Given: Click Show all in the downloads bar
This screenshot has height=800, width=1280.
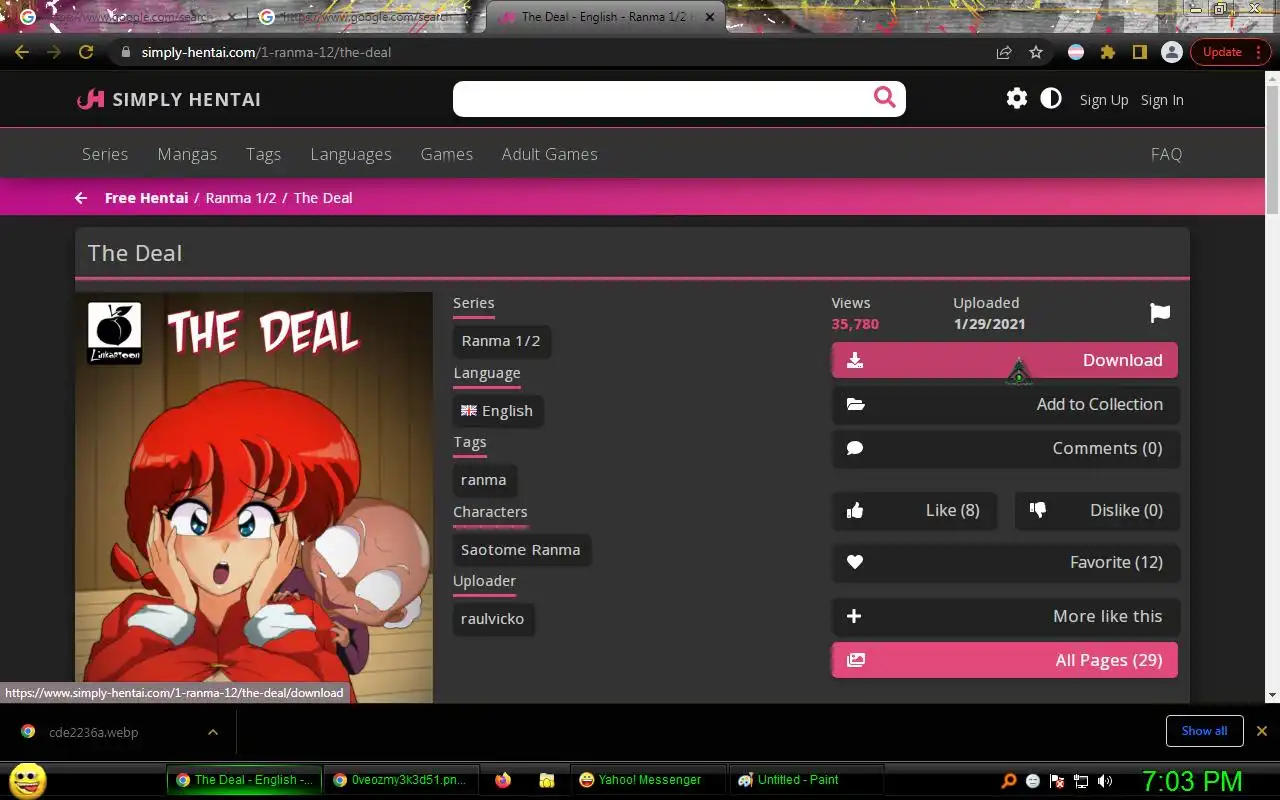Looking at the screenshot, I should (1204, 731).
